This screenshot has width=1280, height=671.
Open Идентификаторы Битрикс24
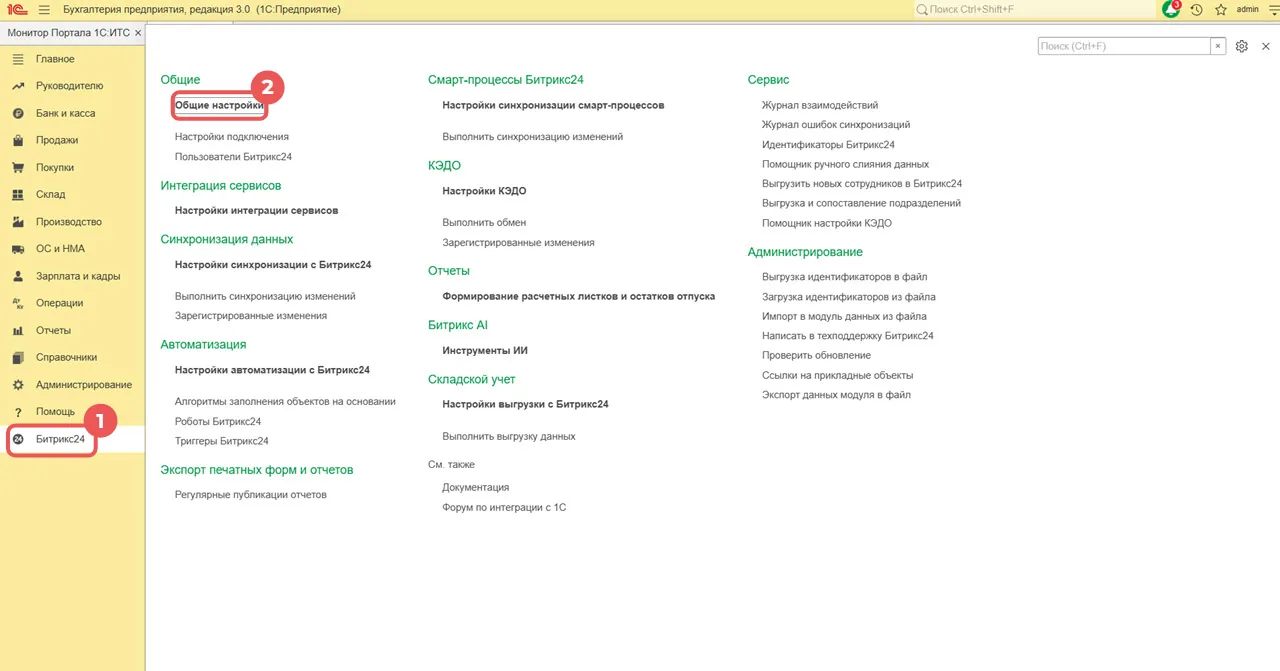(x=828, y=145)
